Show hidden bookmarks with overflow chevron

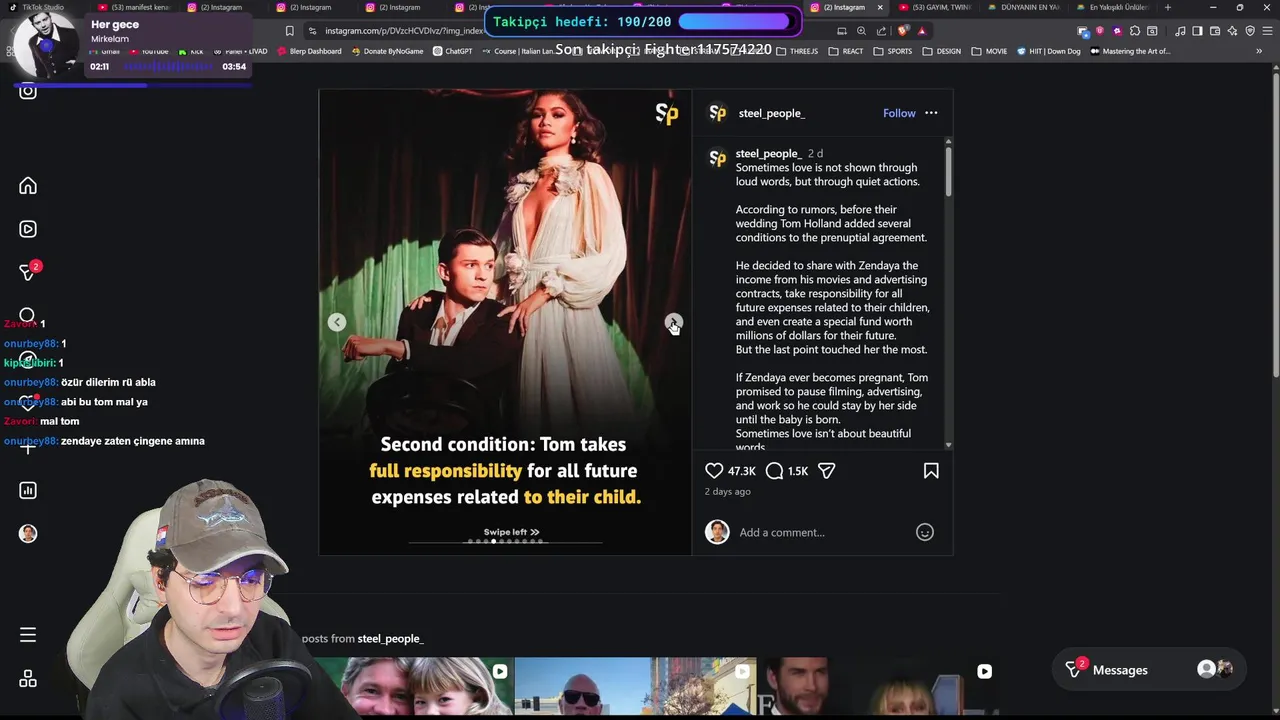1259,51
